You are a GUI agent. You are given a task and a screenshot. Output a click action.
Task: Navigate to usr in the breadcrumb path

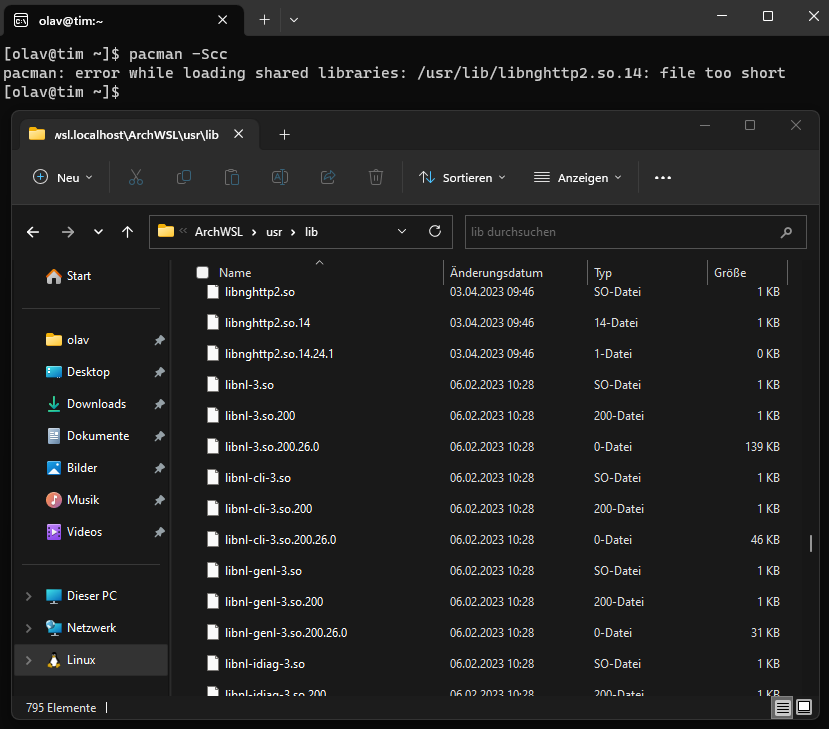pyautogui.click(x=277, y=231)
